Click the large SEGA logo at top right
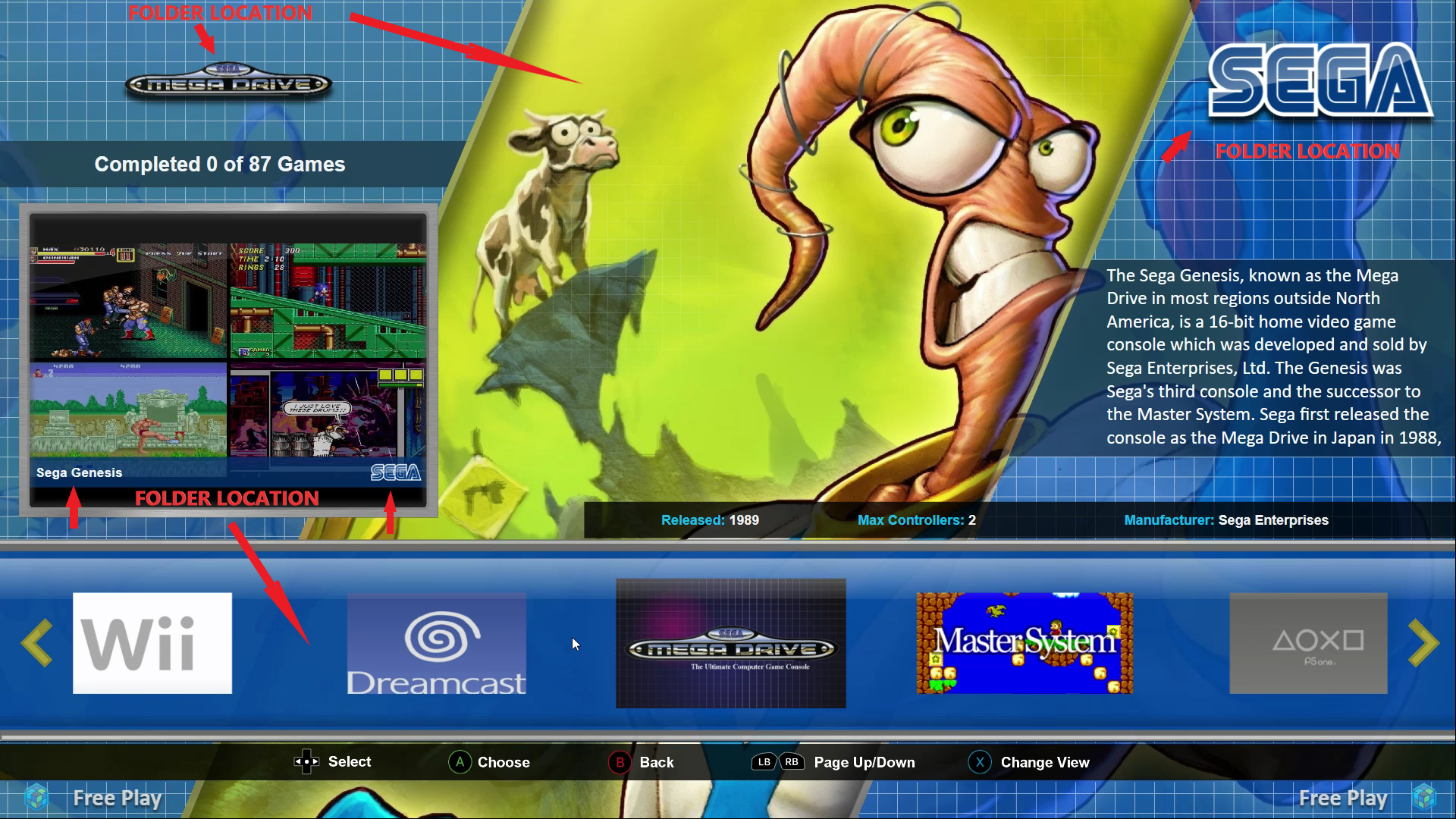Screen dimensions: 1456x819 [1320, 80]
